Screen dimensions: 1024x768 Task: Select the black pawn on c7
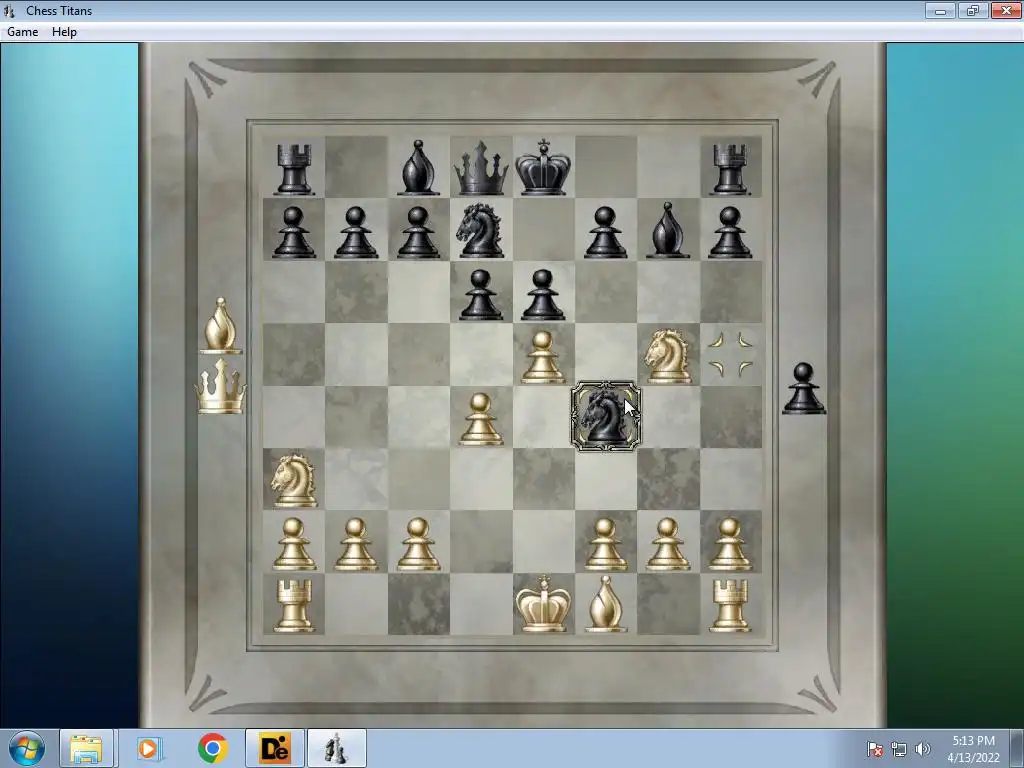pyautogui.click(x=418, y=232)
